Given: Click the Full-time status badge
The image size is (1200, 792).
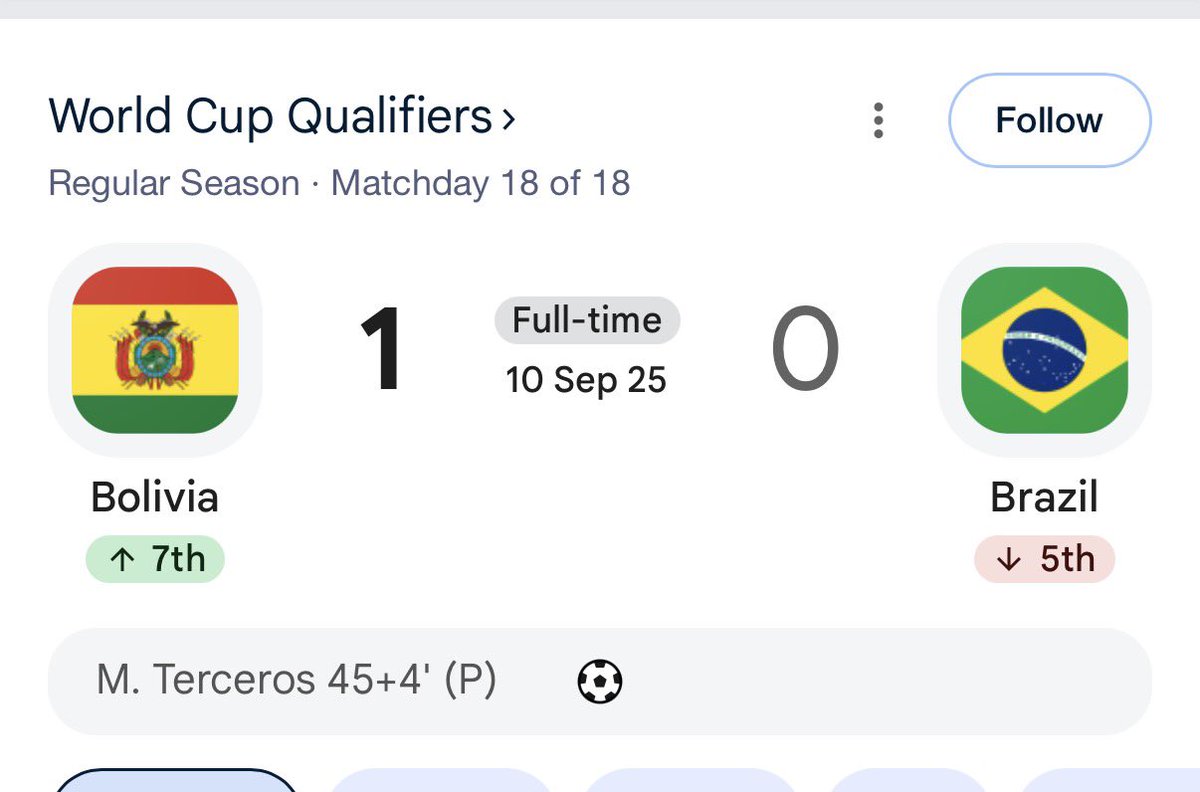Looking at the screenshot, I should [587, 321].
